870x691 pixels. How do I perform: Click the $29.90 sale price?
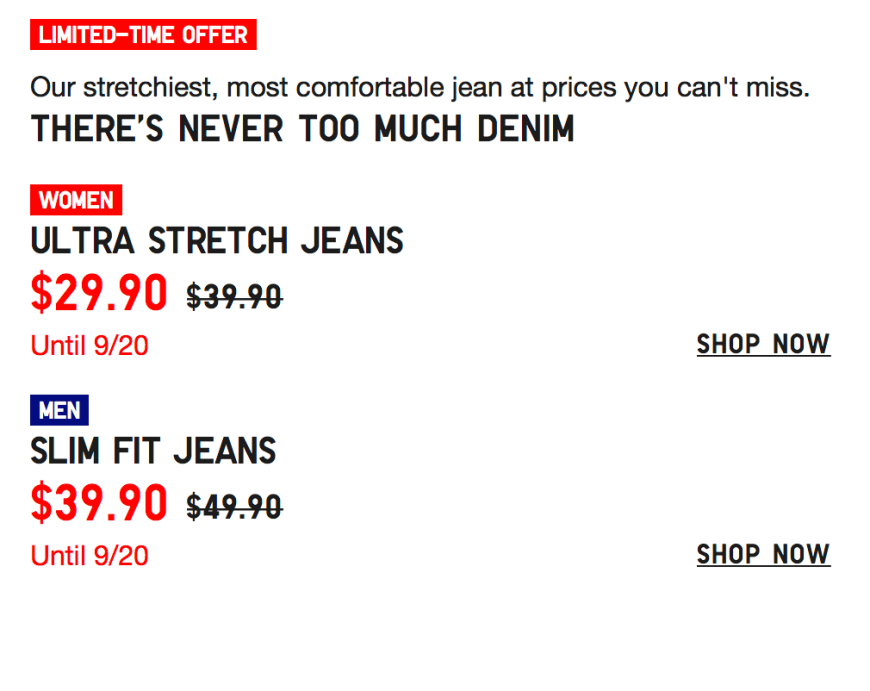99,292
